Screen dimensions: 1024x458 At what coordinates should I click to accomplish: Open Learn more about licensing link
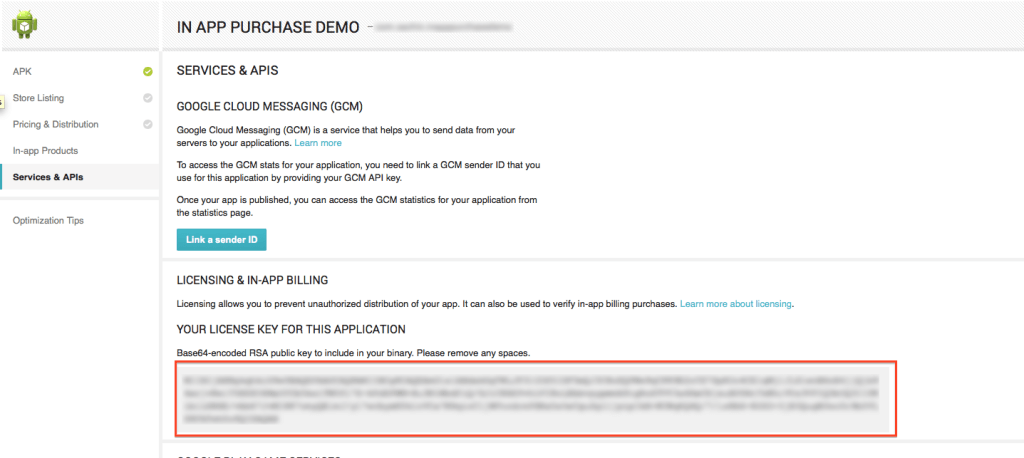736,304
